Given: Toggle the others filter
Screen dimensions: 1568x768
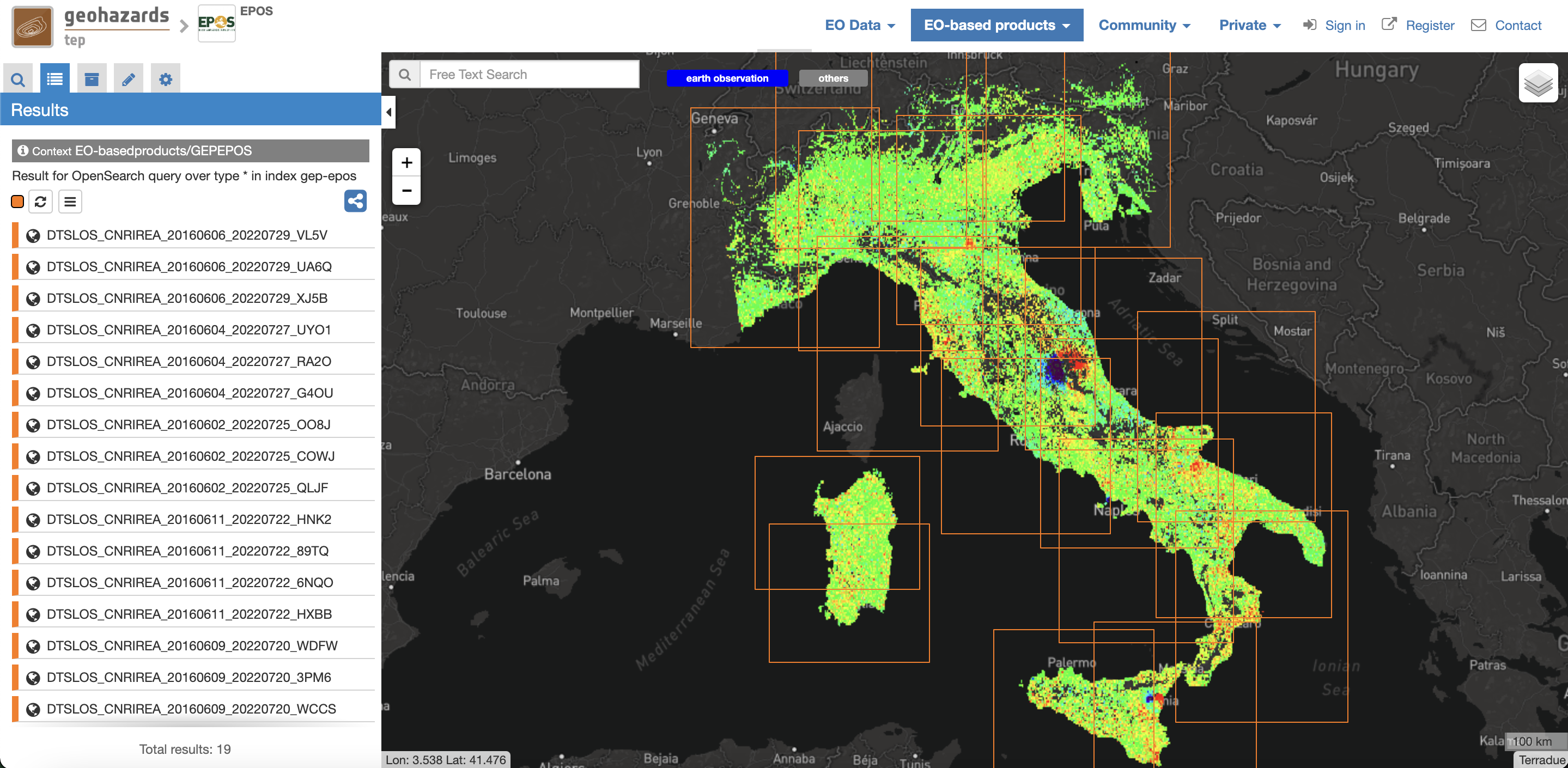Looking at the screenshot, I should point(832,78).
